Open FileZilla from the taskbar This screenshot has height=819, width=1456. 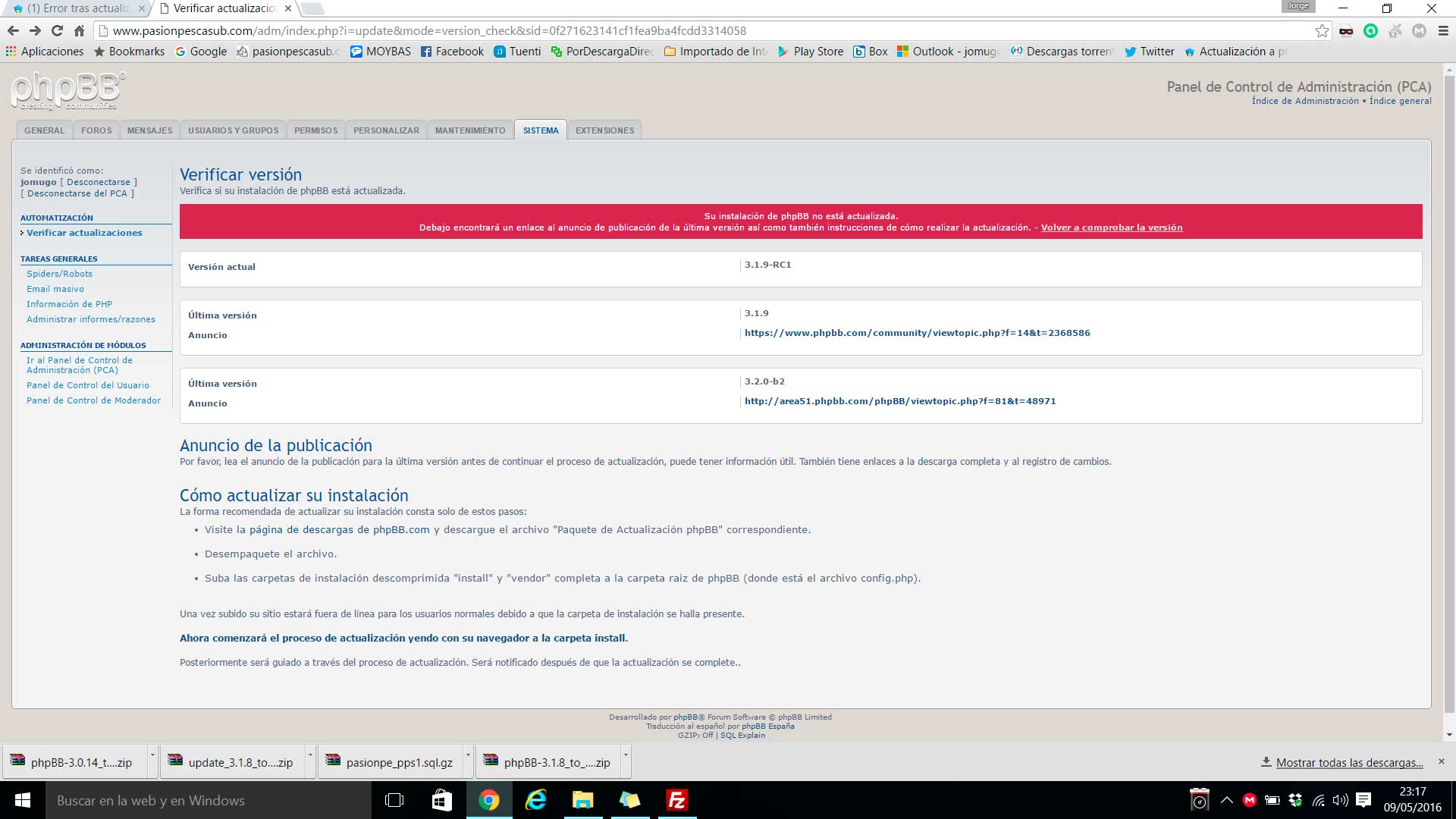pos(676,800)
